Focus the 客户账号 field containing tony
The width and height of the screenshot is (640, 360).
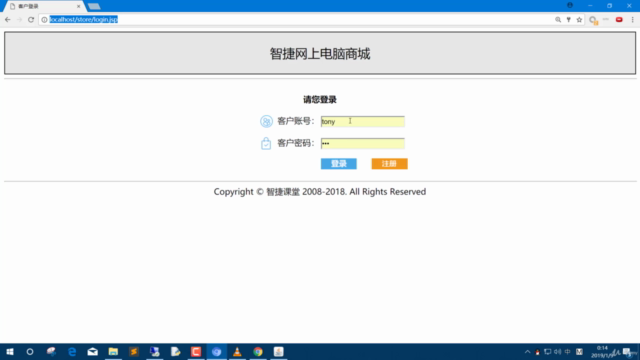[362, 121]
